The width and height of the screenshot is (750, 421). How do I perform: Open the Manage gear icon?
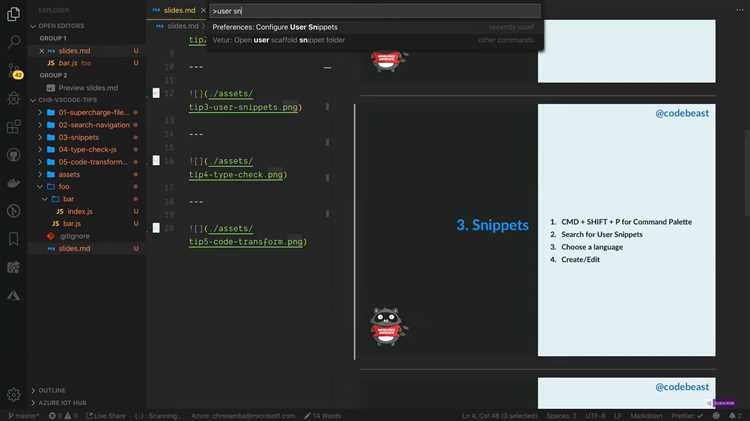point(14,394)
